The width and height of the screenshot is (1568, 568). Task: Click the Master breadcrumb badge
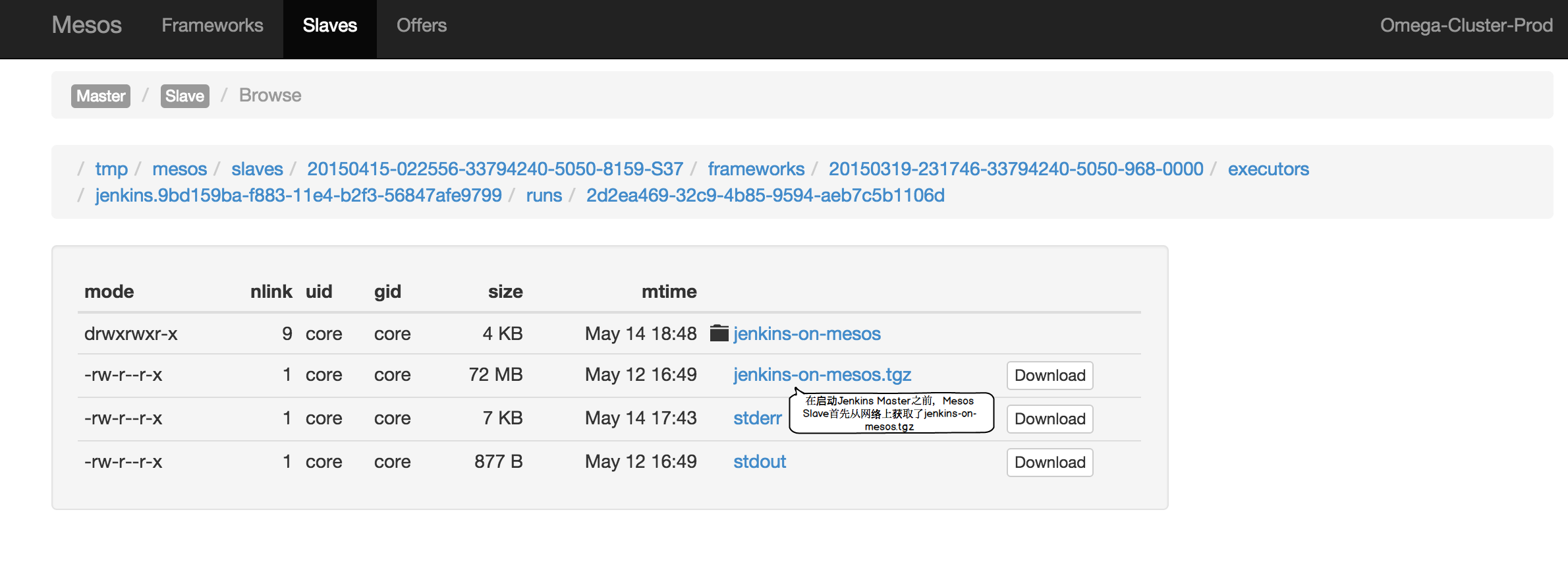[x=100, y=96]
